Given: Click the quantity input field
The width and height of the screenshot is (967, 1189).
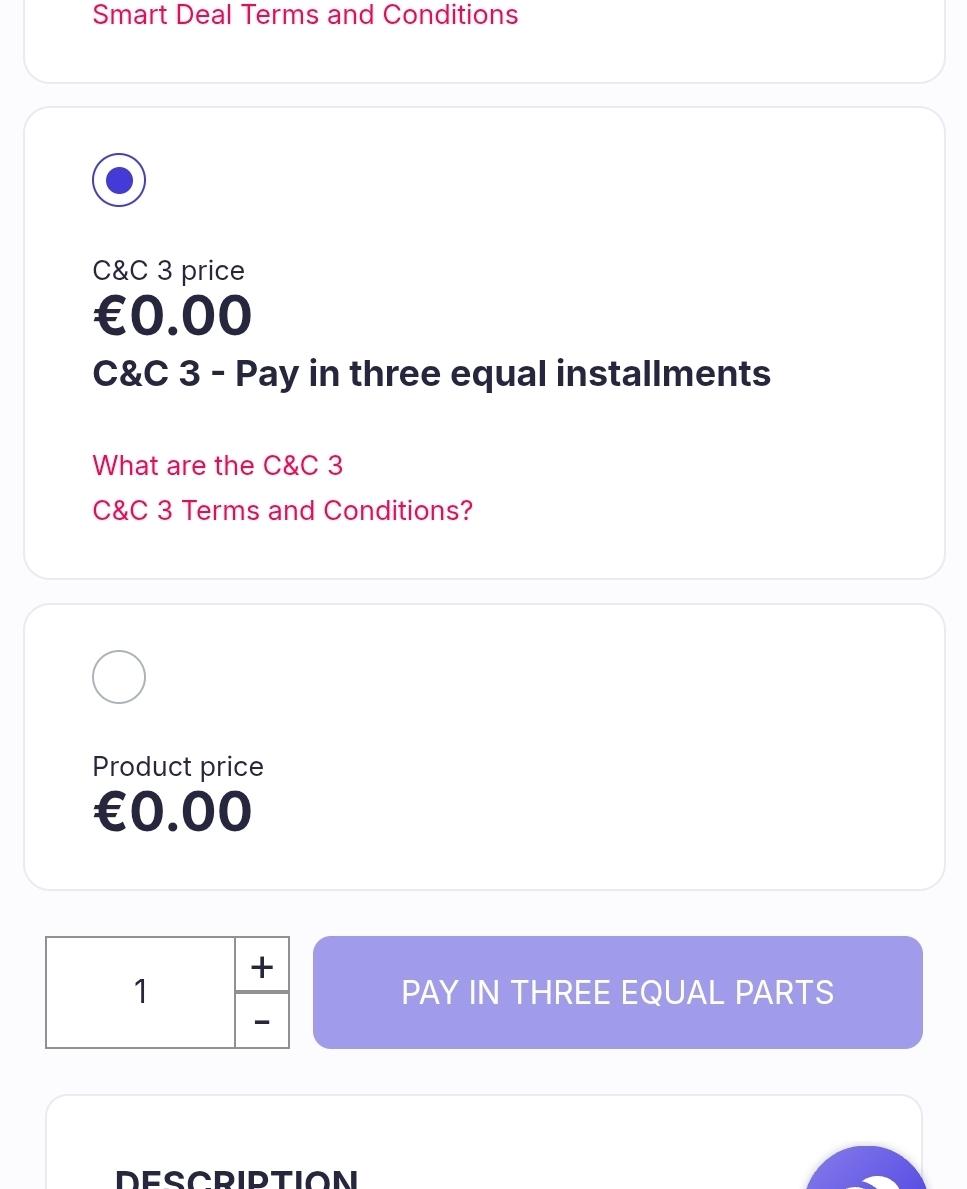Looking at the screenshot, I should (x=141, y=992).
